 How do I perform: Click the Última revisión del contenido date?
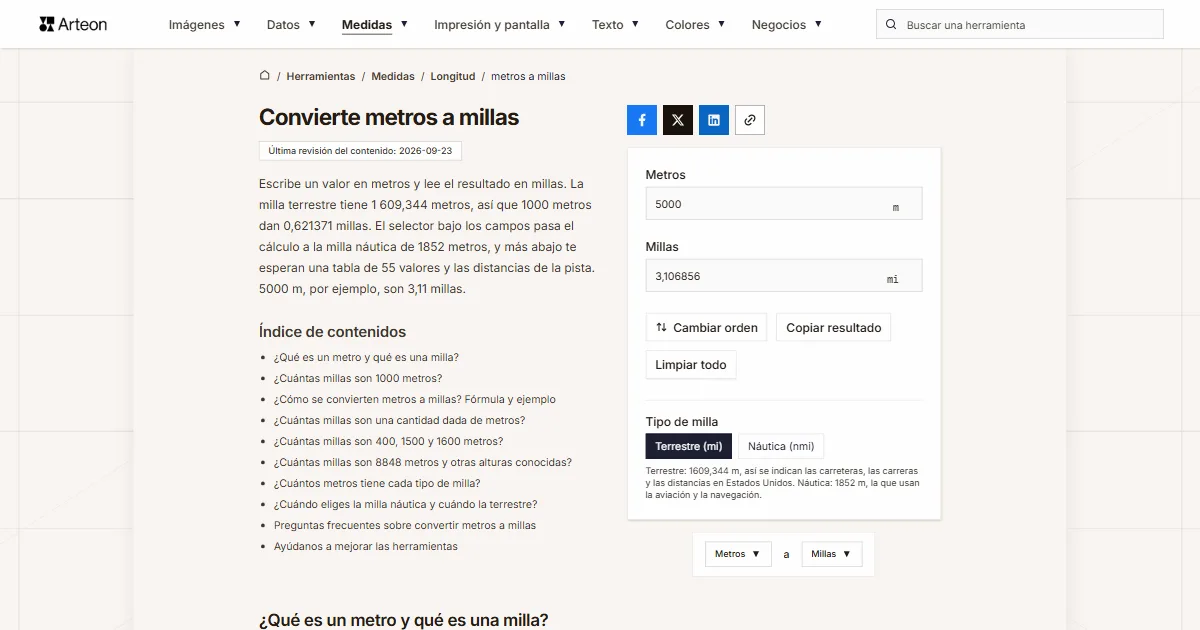coord(360,151)
